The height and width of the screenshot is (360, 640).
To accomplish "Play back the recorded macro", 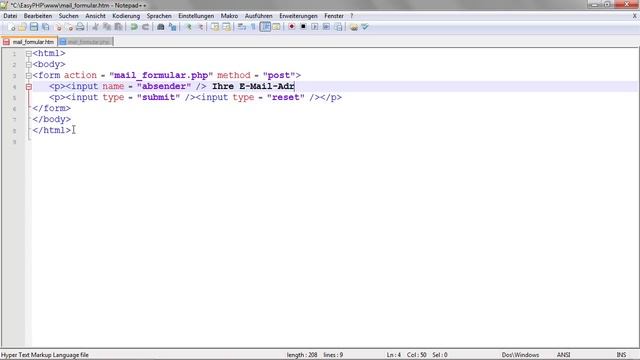I will 315,27.
